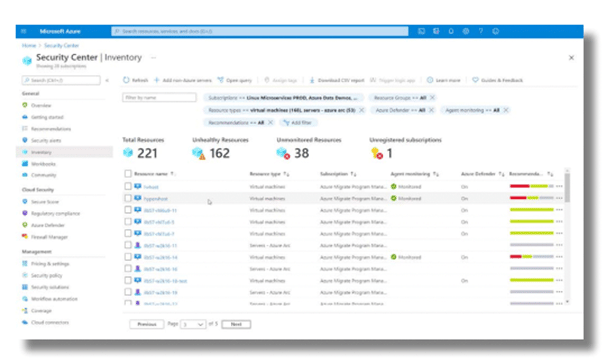
Task: Open Overview in left menu
Action: [x=41, y=105]
